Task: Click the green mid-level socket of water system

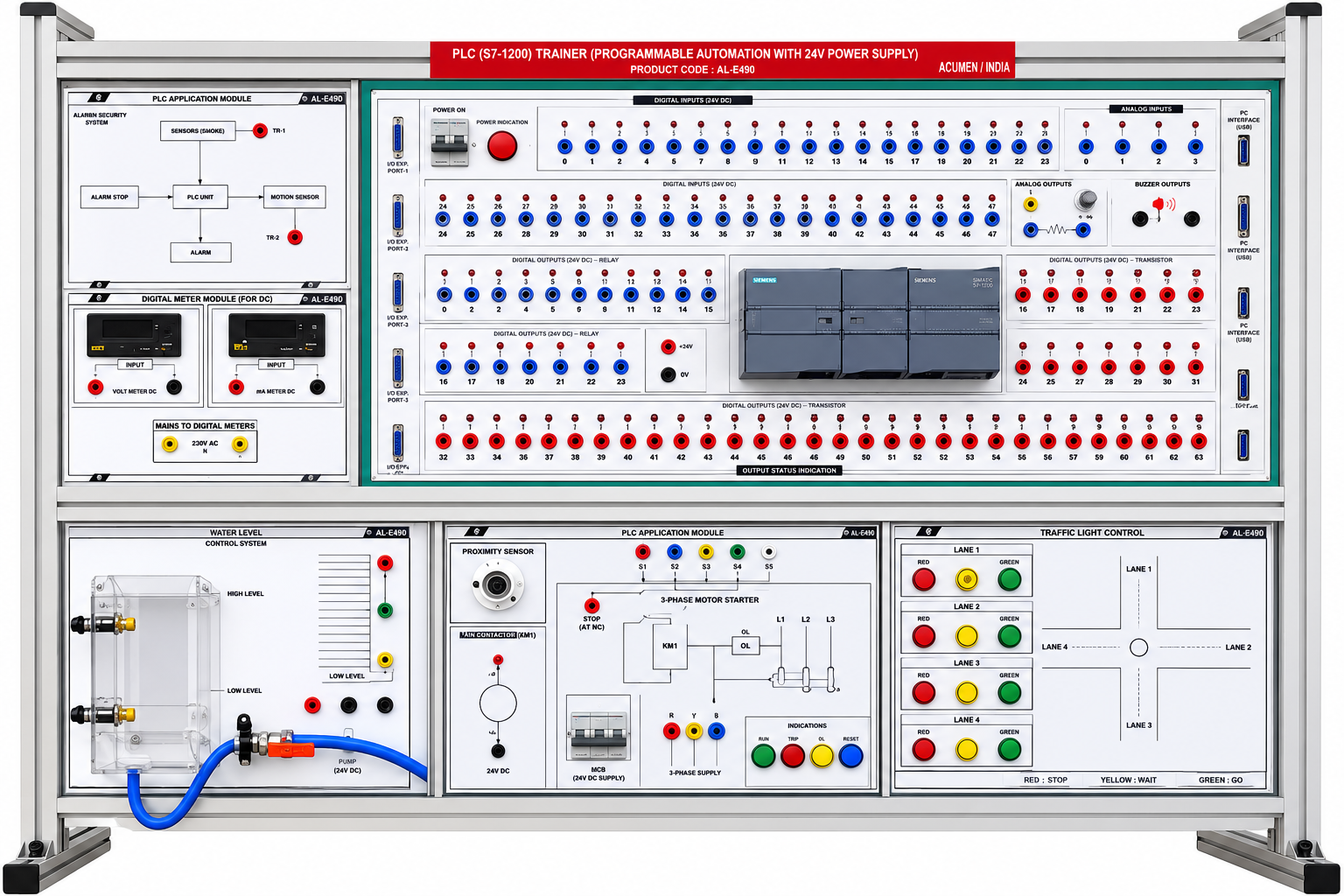Action: tap(385, 610)
